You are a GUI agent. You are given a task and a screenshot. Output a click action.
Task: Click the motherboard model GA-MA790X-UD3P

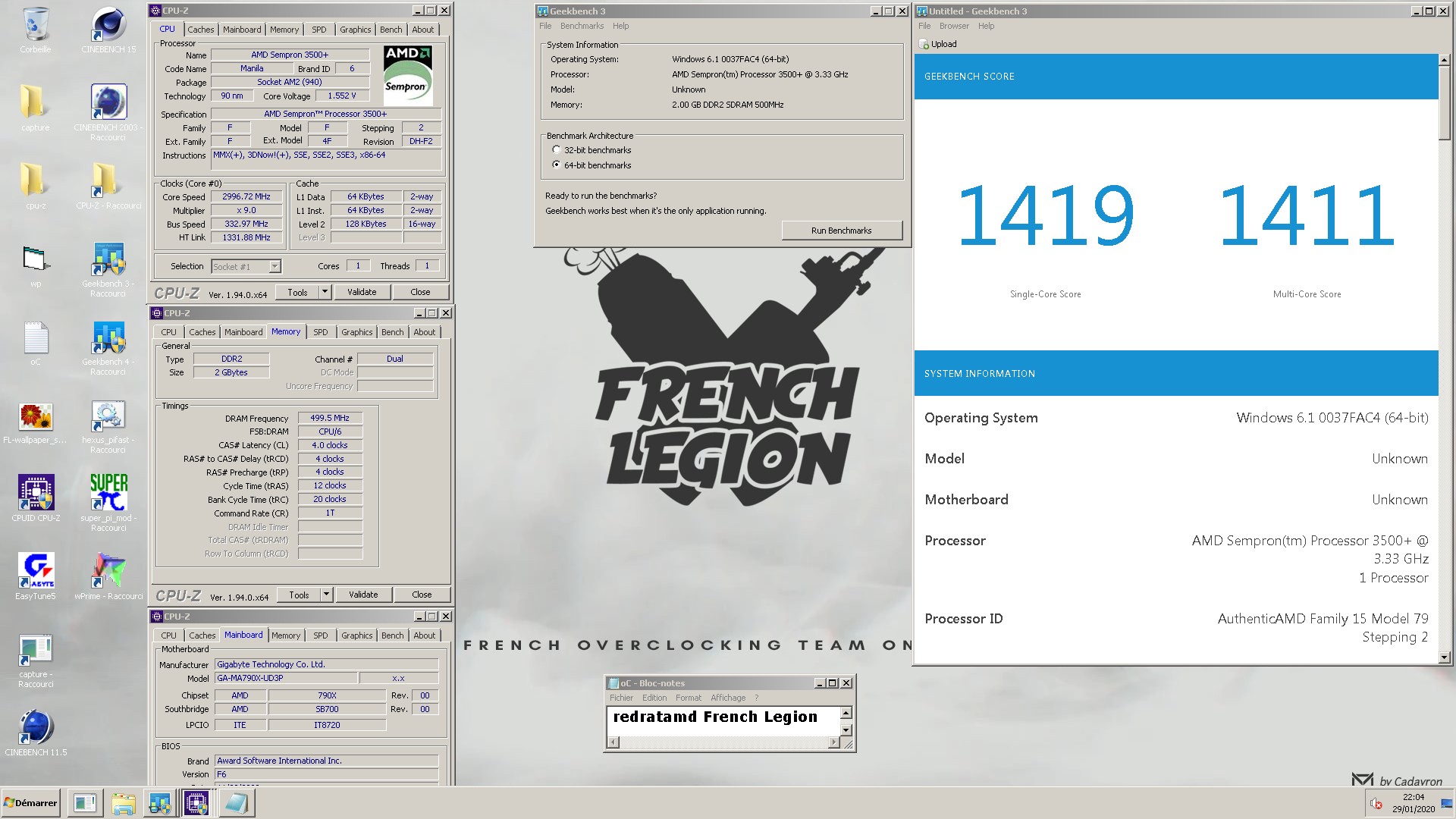click(x=285, y=678)
